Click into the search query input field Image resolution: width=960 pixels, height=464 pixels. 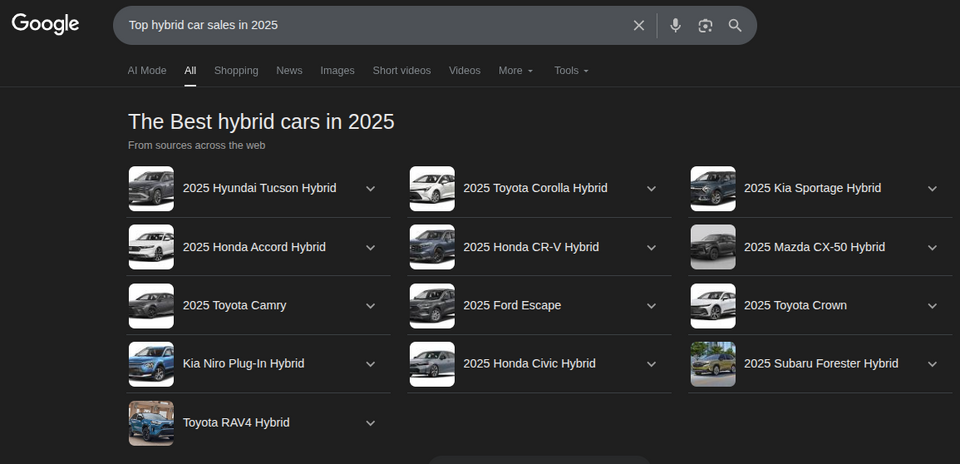click(370, 25)
